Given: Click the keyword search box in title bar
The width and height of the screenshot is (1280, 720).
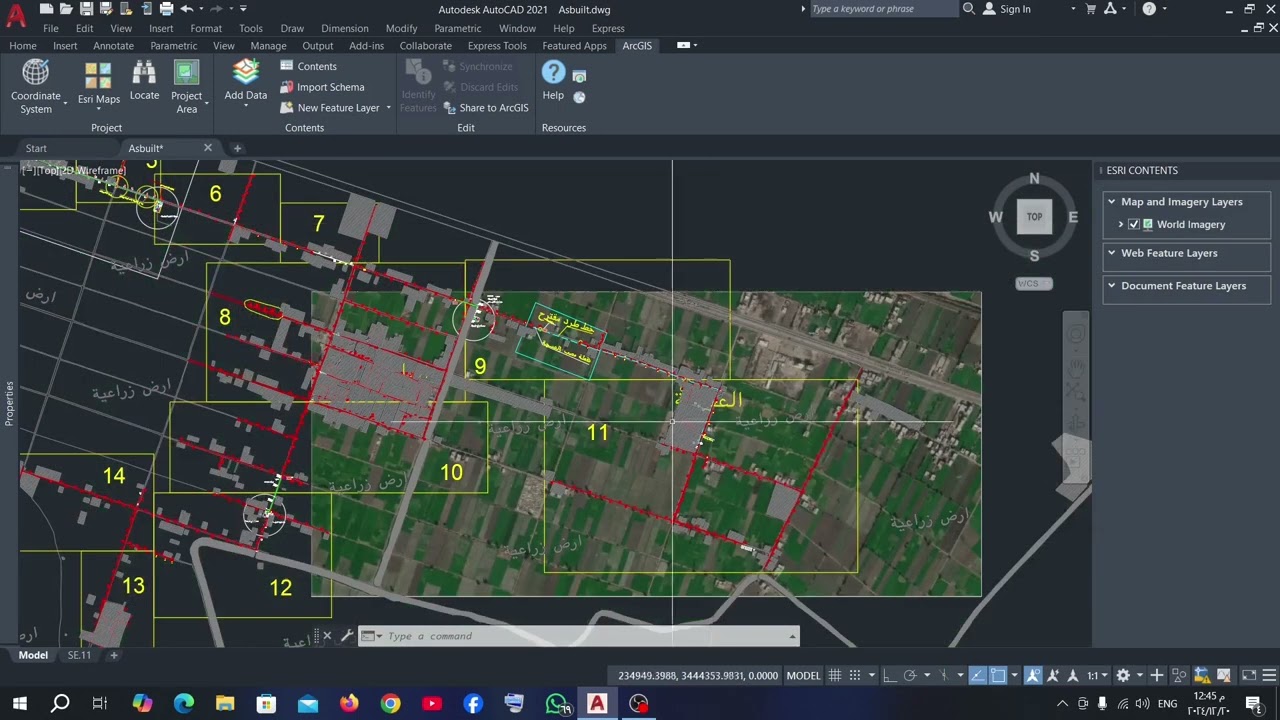Looking at the screenshot, I should pos(883,9).
